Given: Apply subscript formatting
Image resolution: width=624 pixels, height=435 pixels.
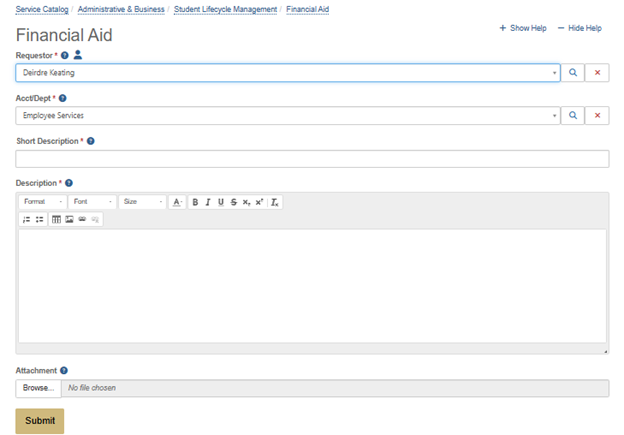Looking at the screenshot, I should (x=246, y=202).
